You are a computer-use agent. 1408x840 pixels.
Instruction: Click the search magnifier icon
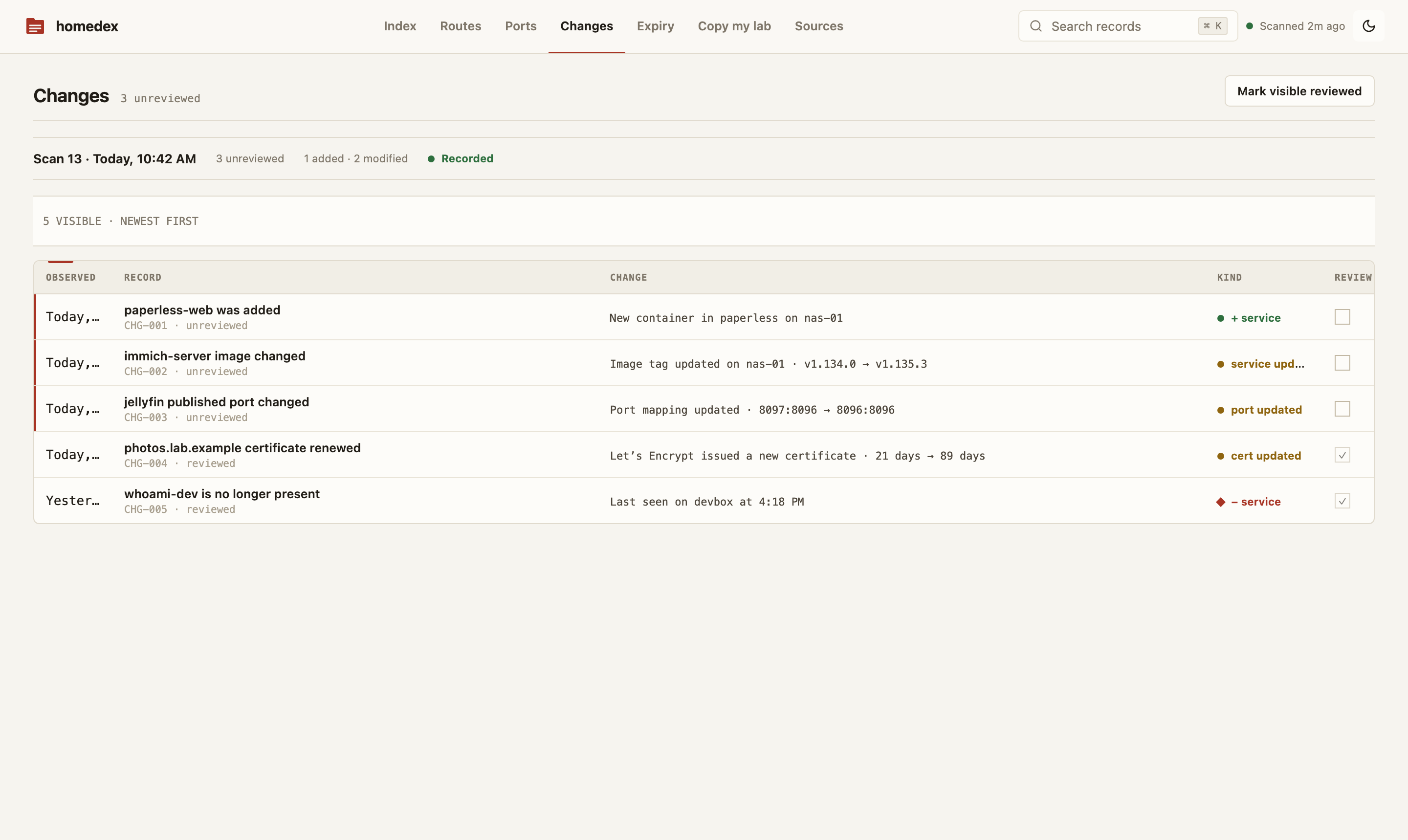(x=1035, y=26)
